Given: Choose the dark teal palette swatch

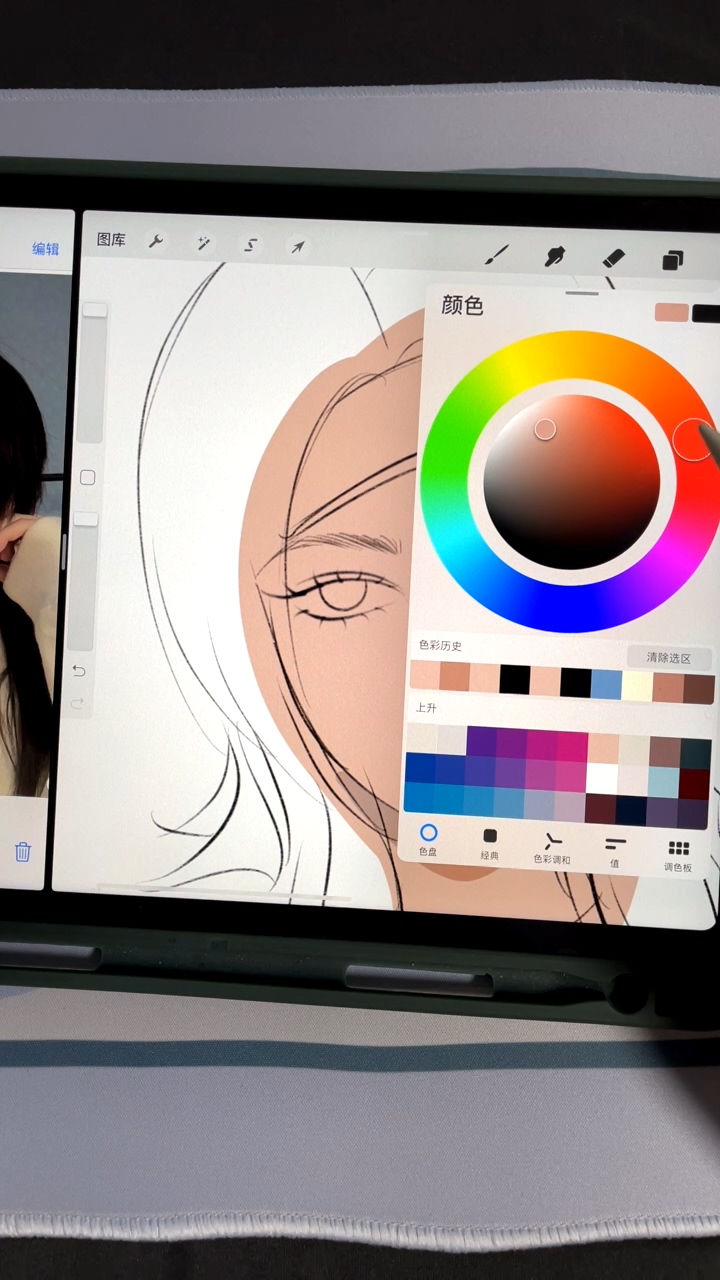Looking at the screenshot, I should (x=695, y=754).
